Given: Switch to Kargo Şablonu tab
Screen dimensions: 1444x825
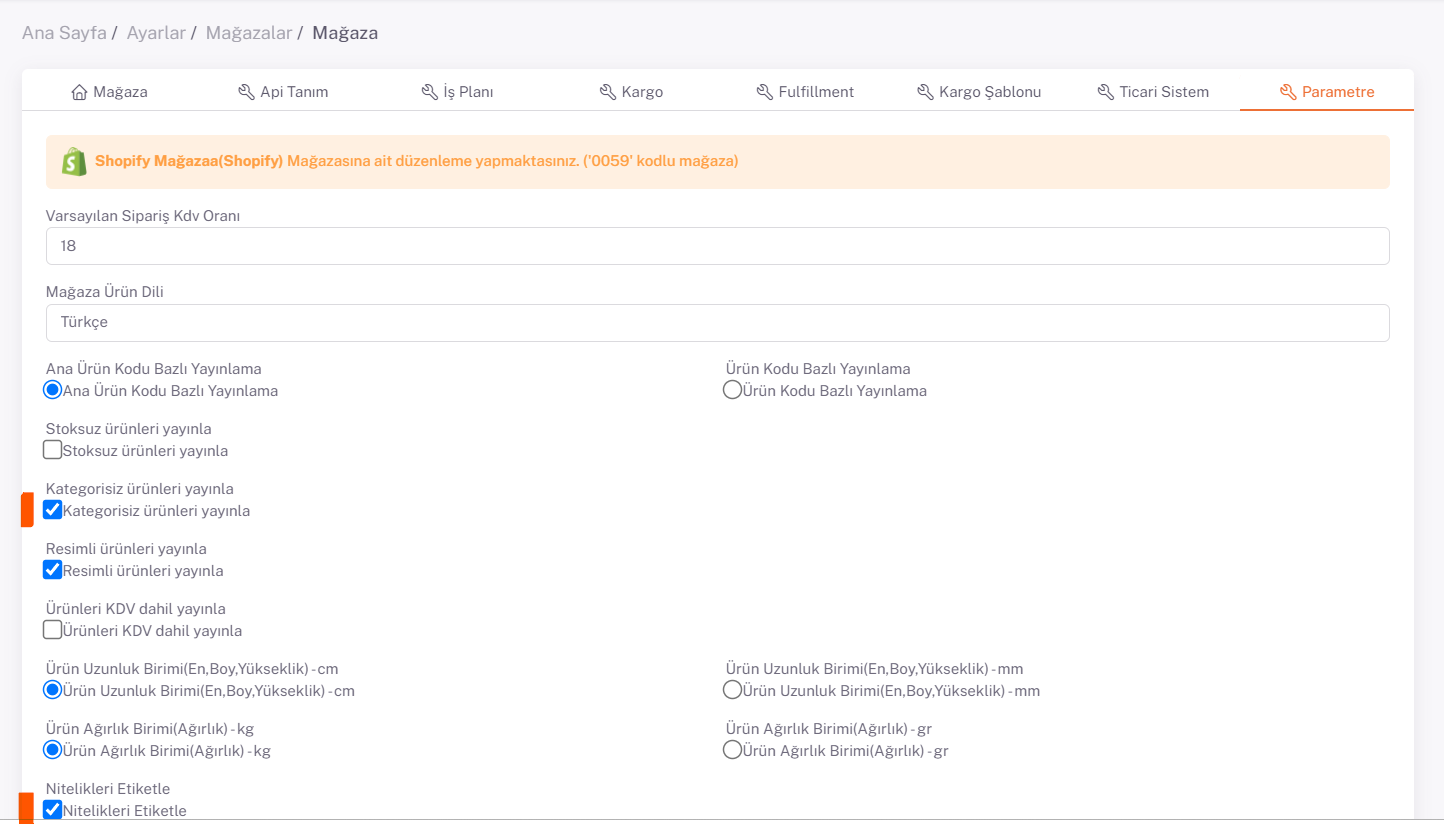Looking at the screenshot, I should 979,92.
